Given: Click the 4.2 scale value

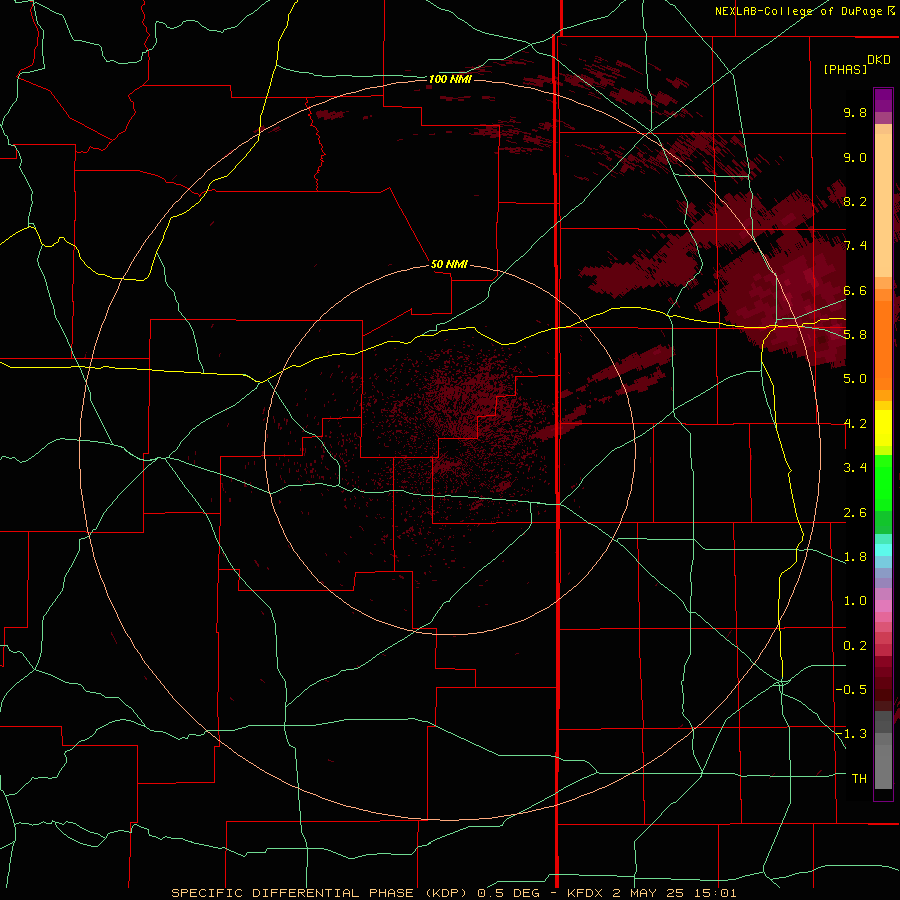Looking at the screenshot, I should pos(855,424).
